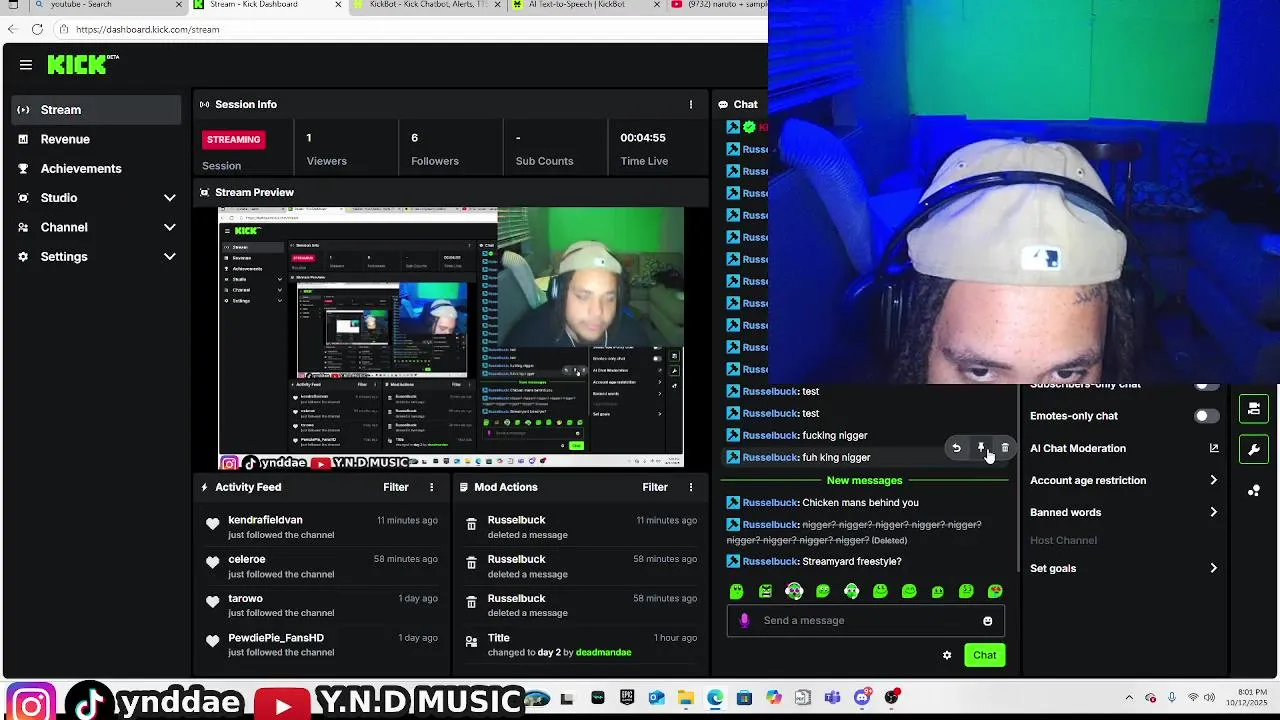The width and height of the screenshot is (1280, 720).
Task: Focus the Send a message field
Action: coord(865,620)
